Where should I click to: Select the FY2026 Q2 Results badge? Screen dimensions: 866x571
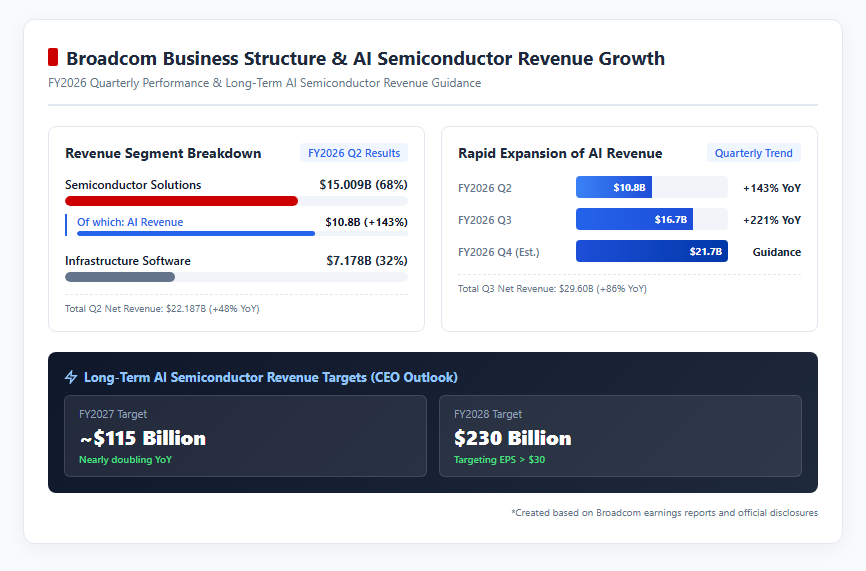(354, 153)
